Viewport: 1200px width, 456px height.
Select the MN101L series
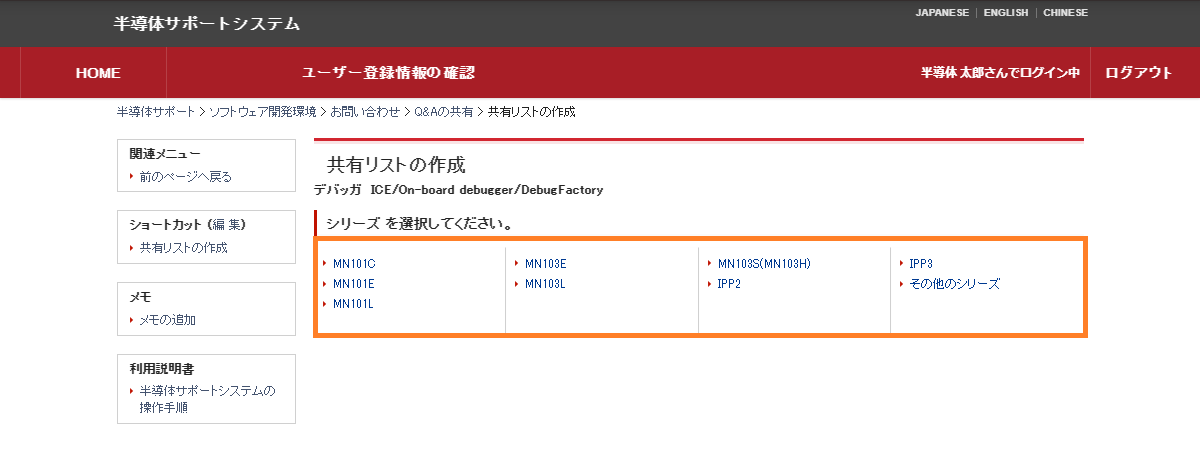(x=353, y=304)
